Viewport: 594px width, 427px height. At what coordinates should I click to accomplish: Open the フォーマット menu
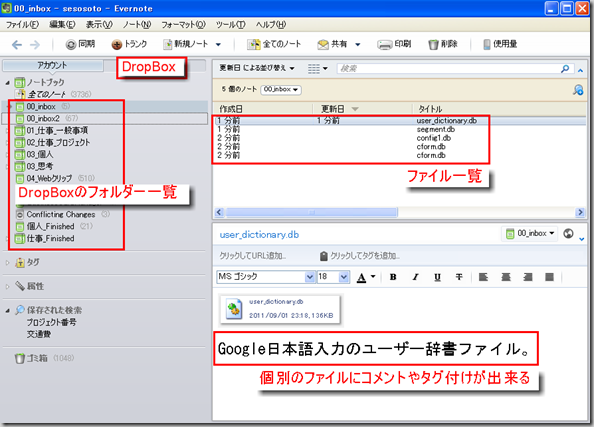pos(183,25)
